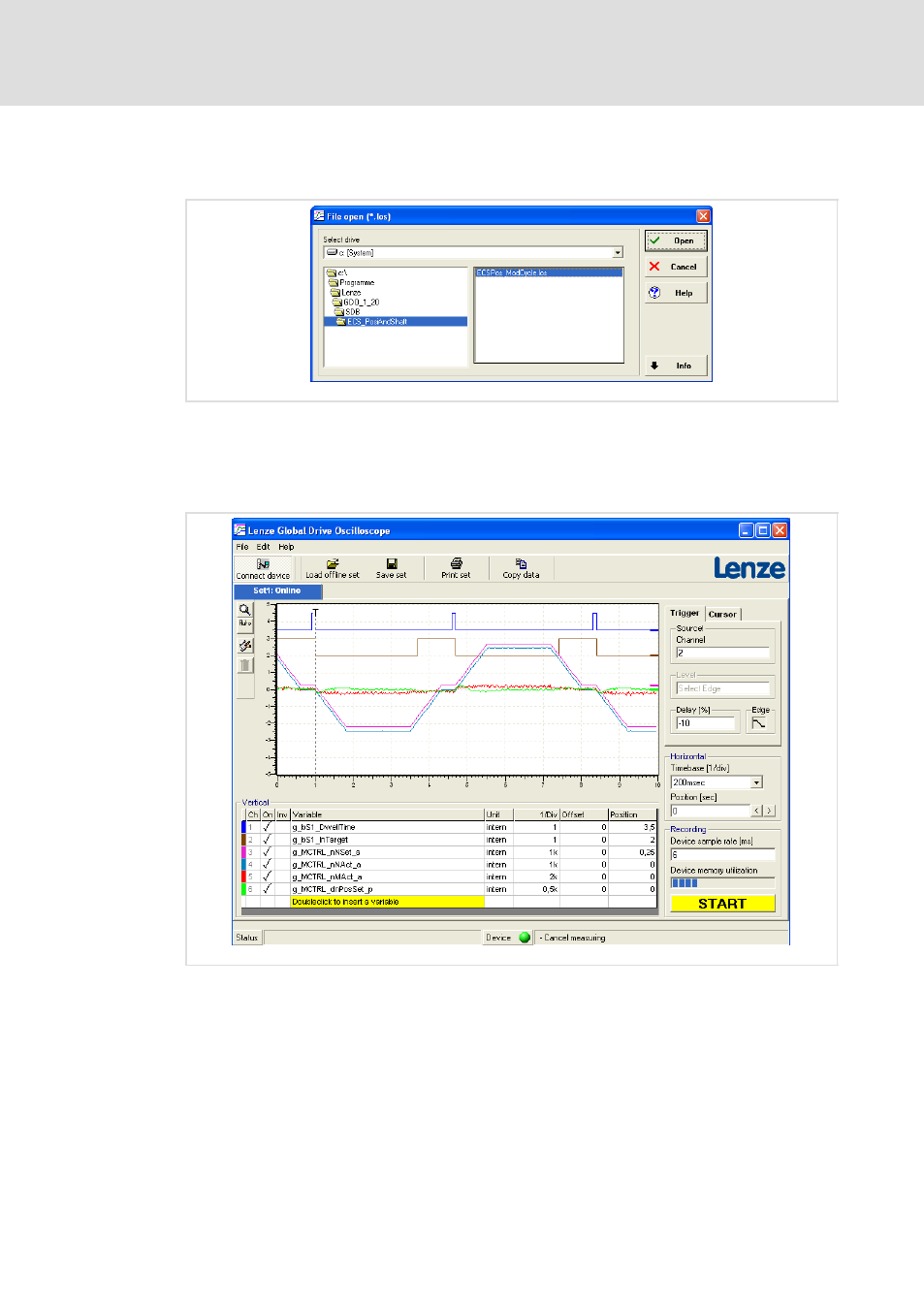Click the Print set toolbar icon

tap(456, 568)
